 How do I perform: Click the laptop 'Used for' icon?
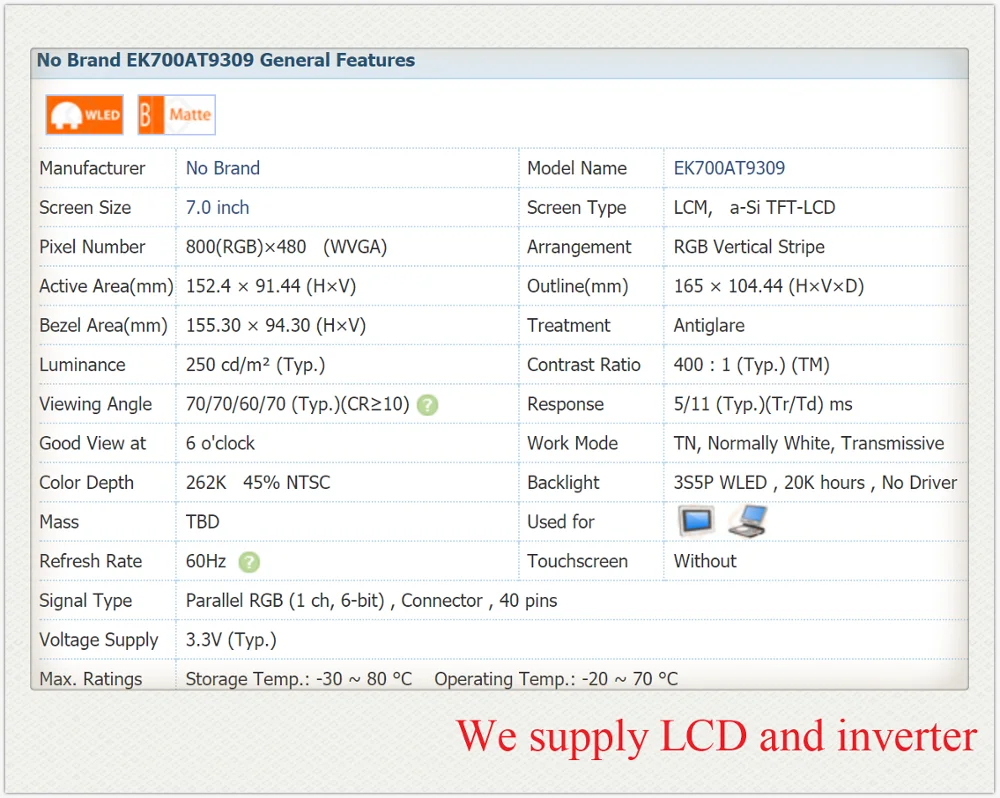748,521
